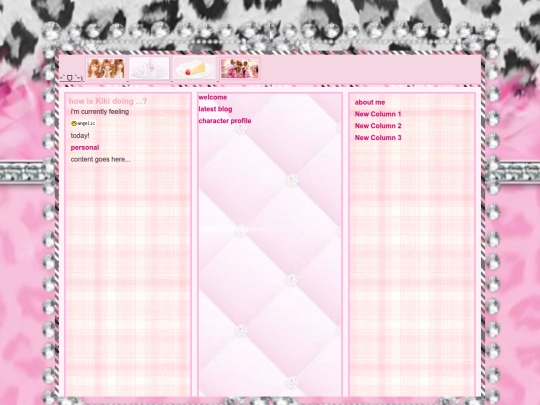This screenshot has width=540, height=405.
Task: Click the 'angelic' mood label
Action: pyautogui.click(x=86, y=123)
